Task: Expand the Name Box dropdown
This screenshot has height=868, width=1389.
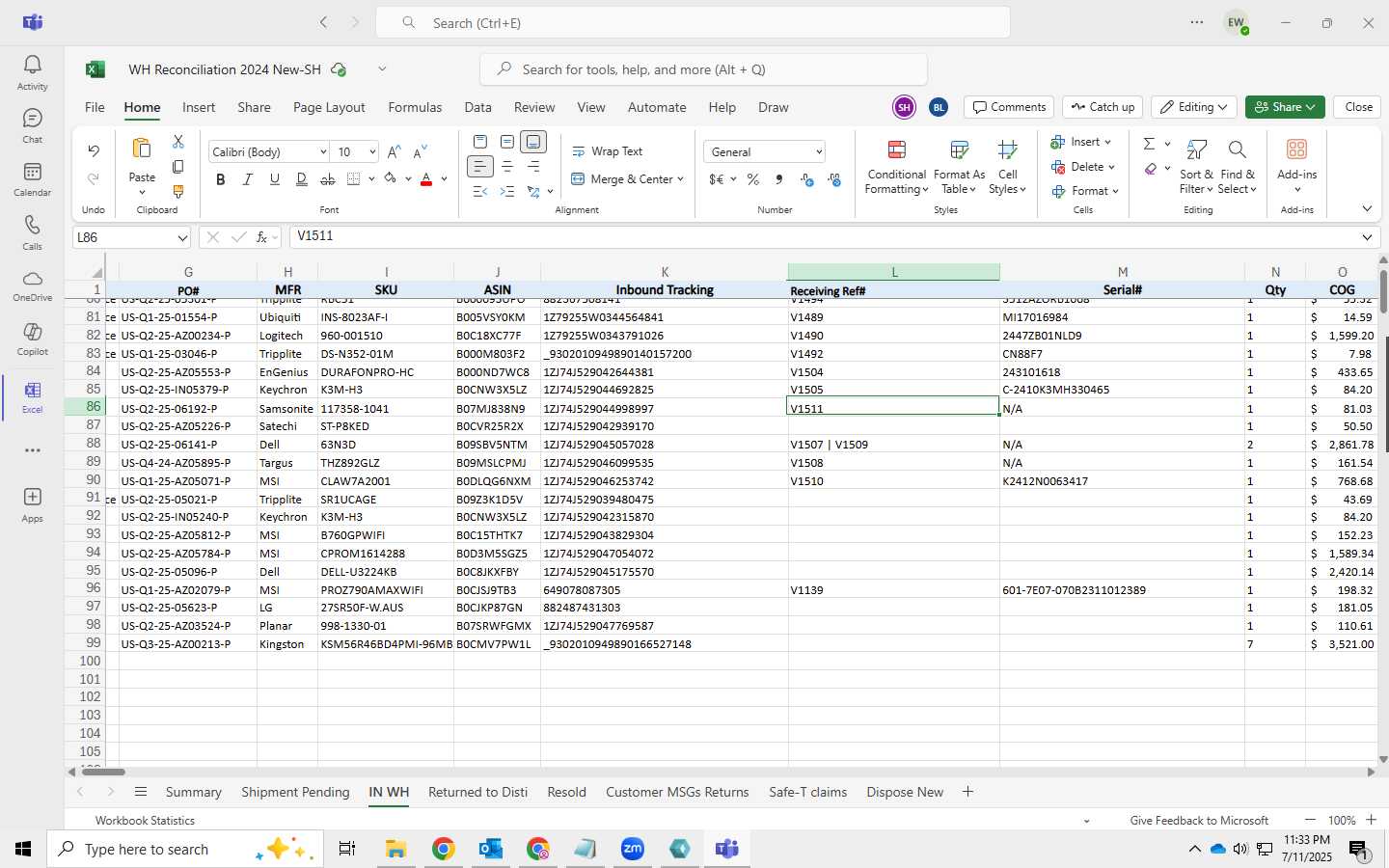Action: 182,237
